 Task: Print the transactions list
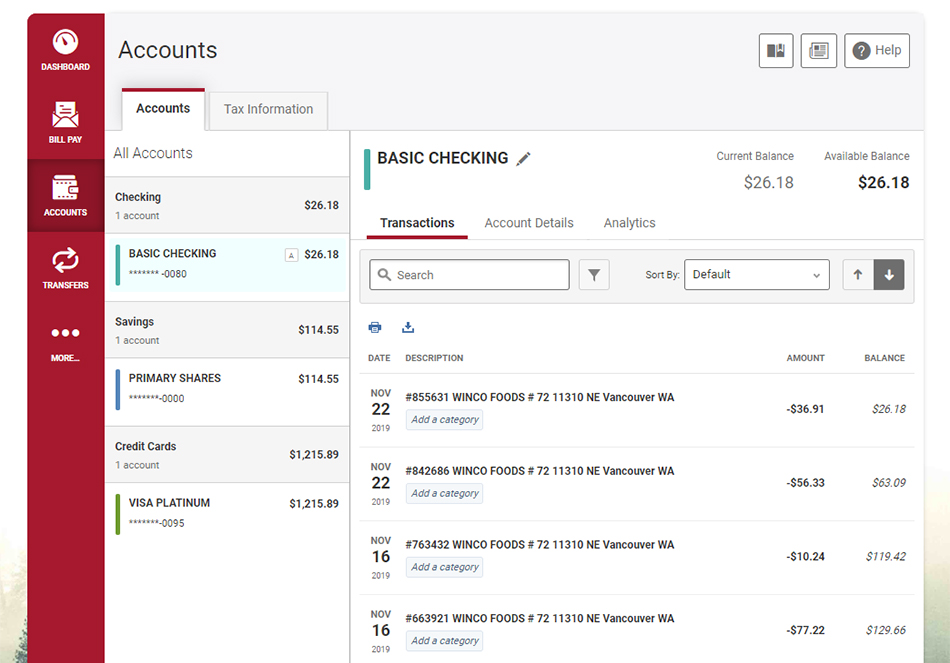[x=375, y=327]
